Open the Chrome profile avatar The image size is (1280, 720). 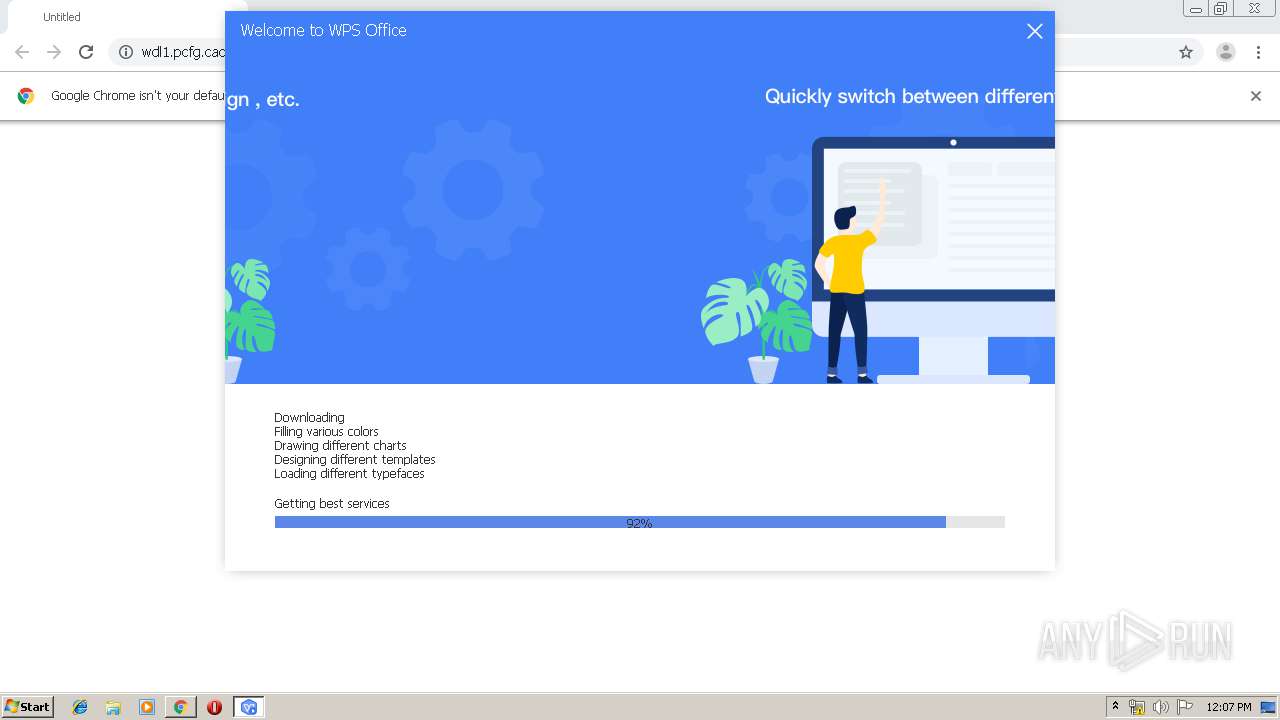1226,52
